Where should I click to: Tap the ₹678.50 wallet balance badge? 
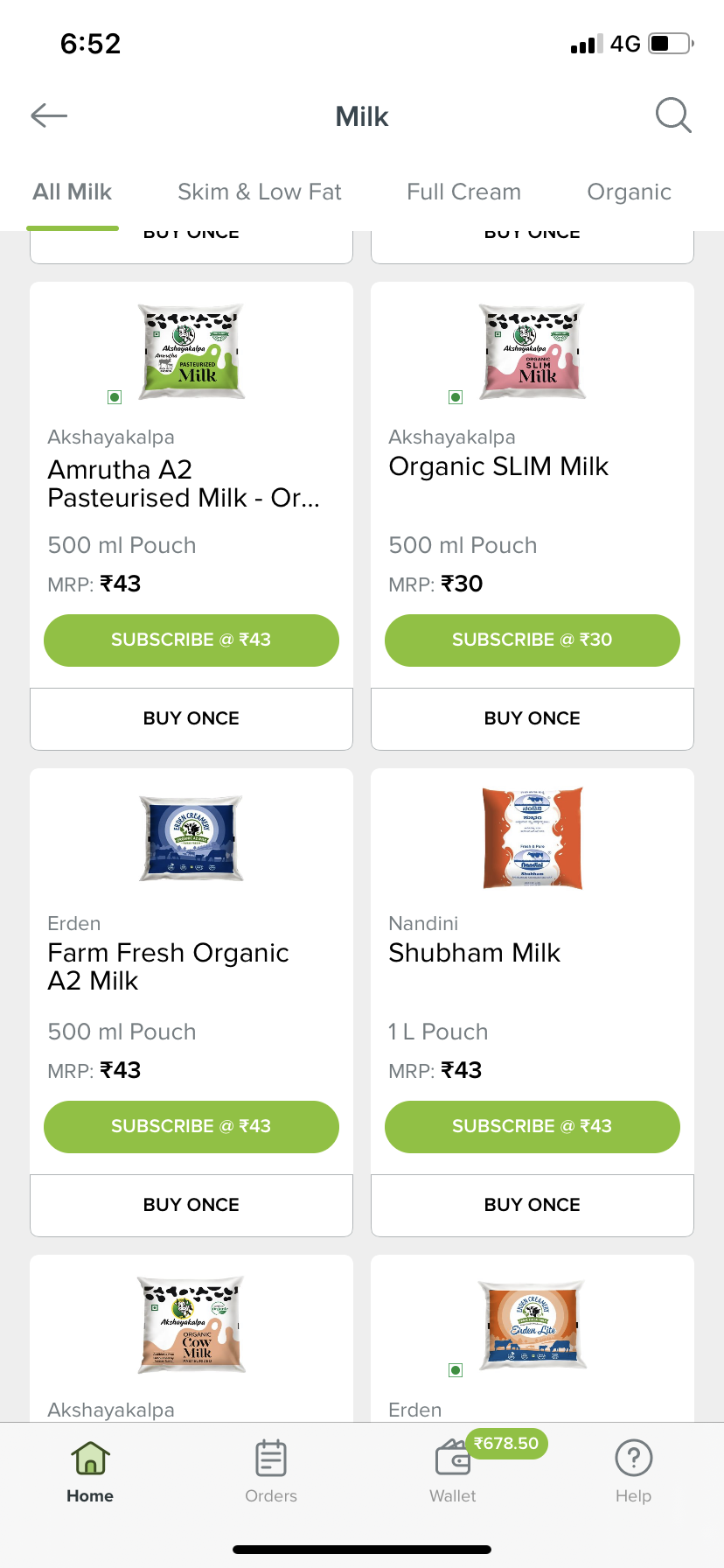click(507, 1443)
